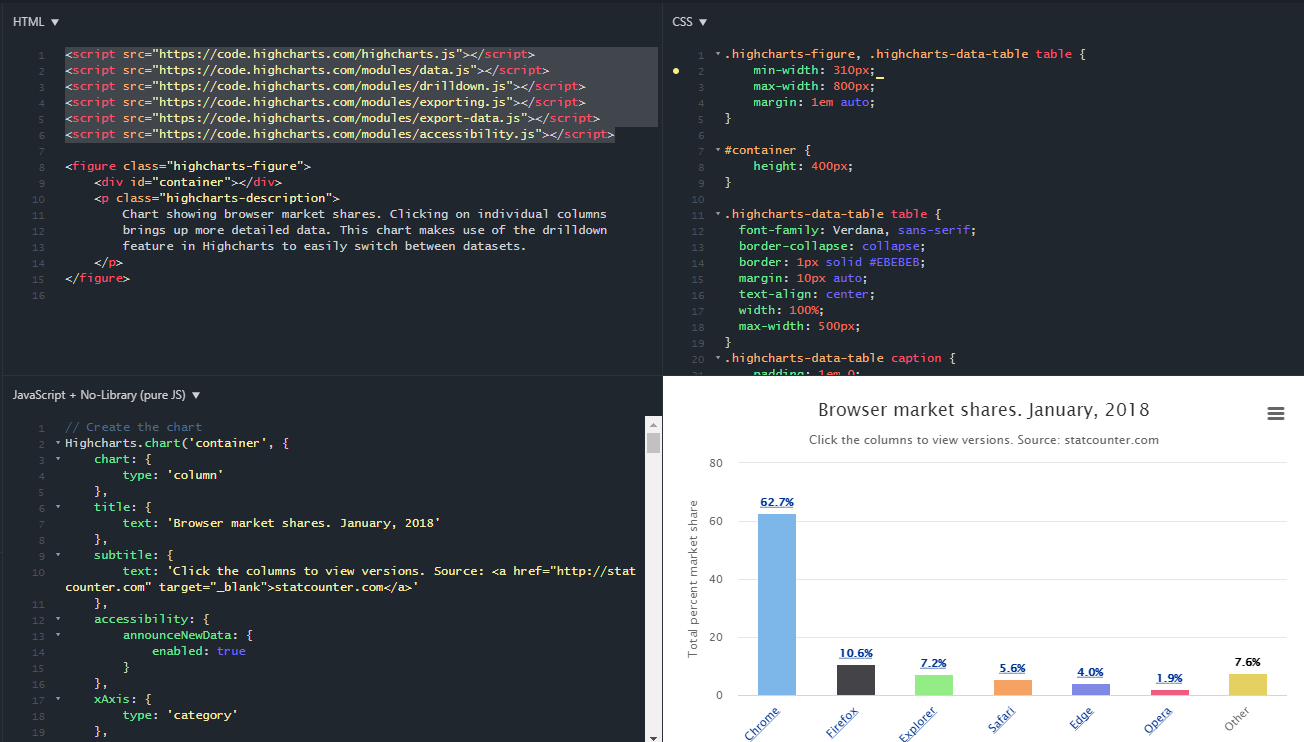Image resolution: width=1304 pixels, height=742 pixels.
Task: Click the figure class="highcharts-figure" line
Action: coord(188,166)
